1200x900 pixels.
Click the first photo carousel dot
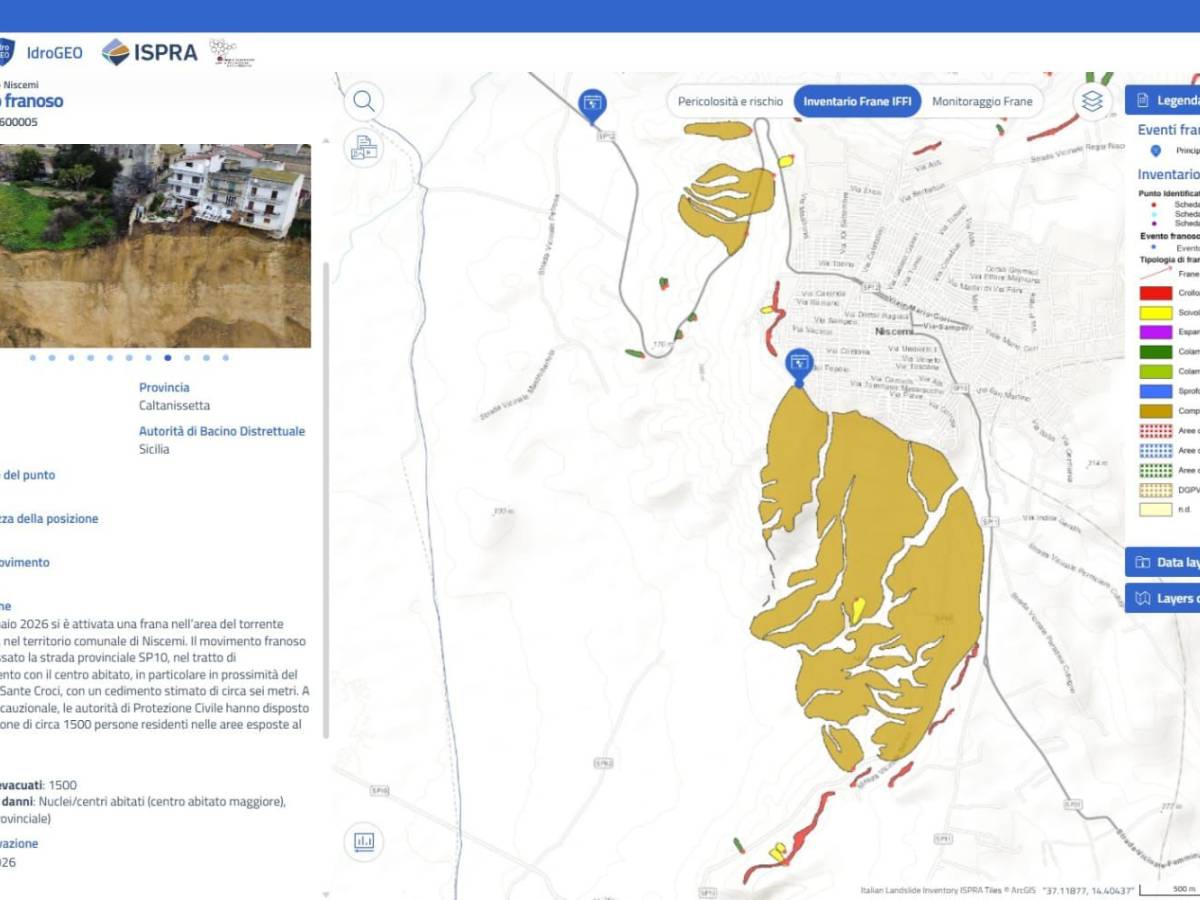[33, 357]
